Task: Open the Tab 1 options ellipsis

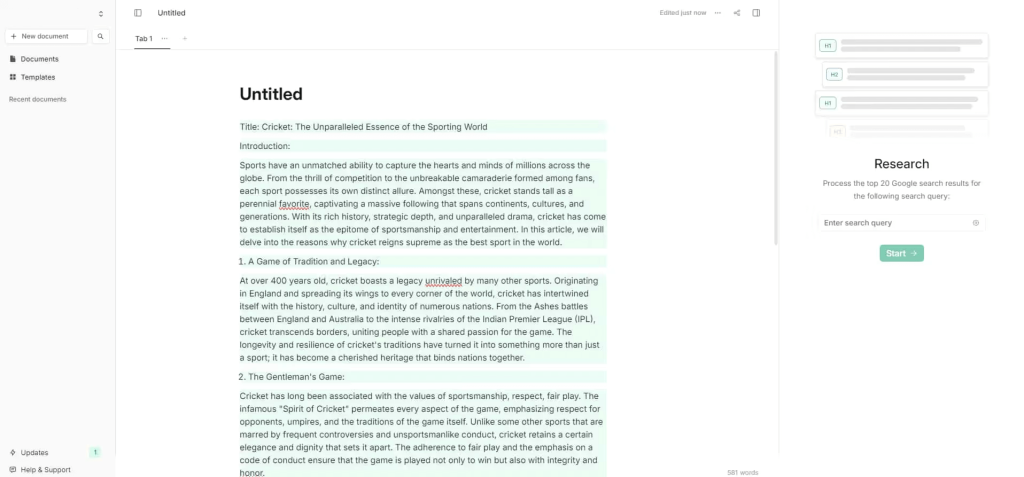Action: [x=165, y=38]
